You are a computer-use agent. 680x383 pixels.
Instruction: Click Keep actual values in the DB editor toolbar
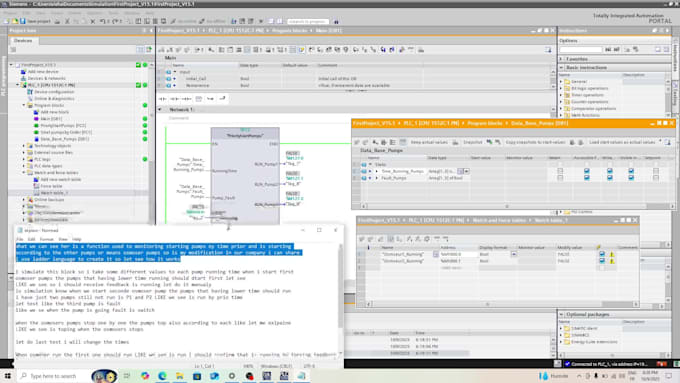pyautogui.click(x=429, y=142)
